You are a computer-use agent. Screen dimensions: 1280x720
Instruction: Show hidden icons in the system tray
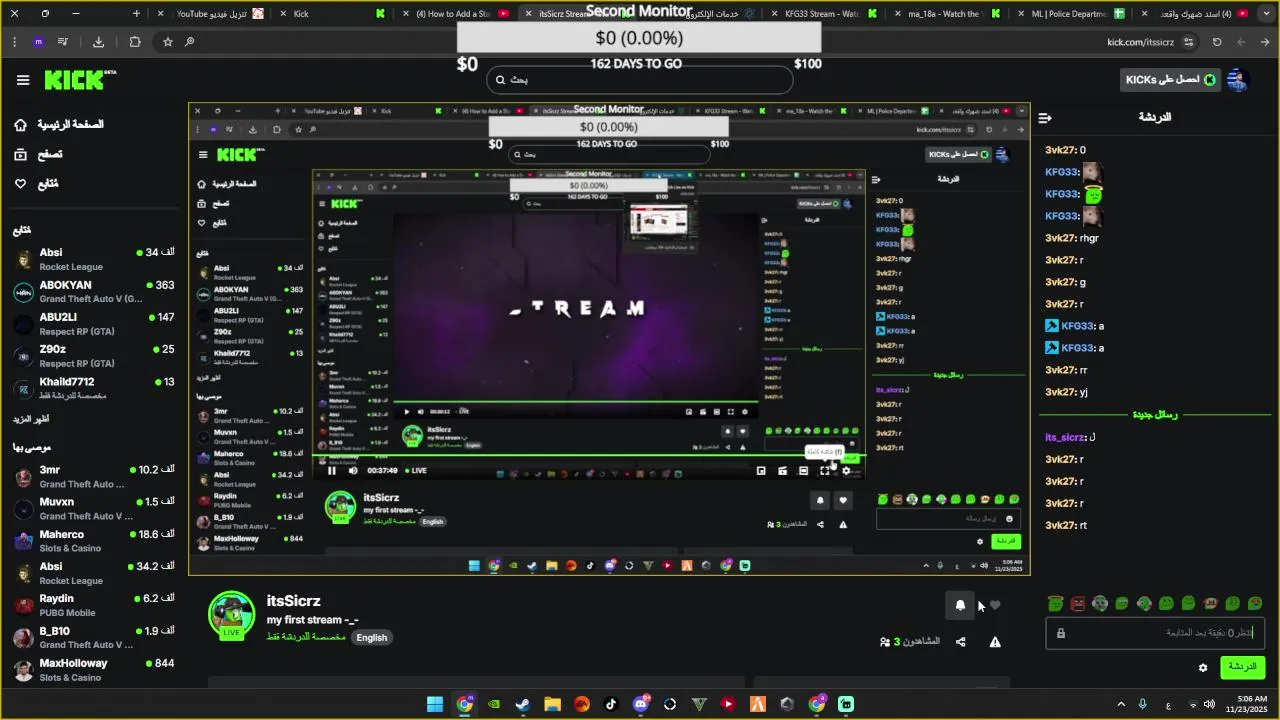pyautogui.click(x=1120, y=704)
